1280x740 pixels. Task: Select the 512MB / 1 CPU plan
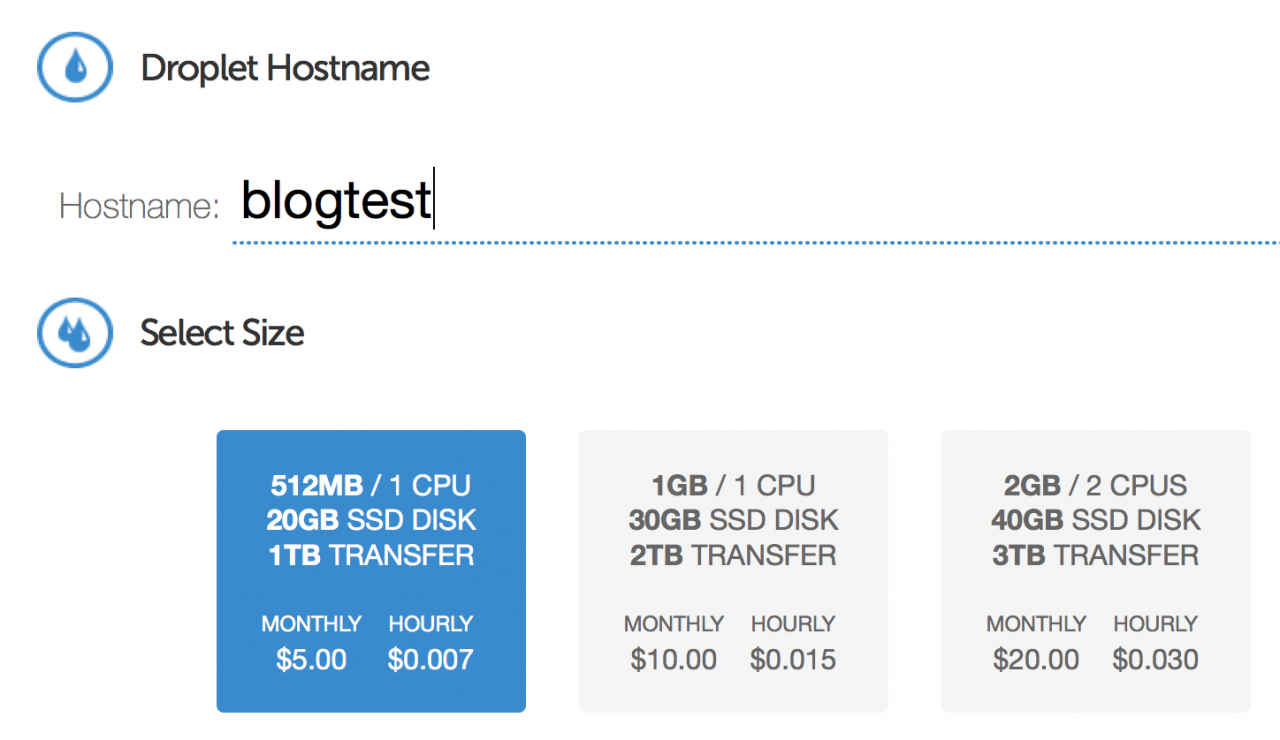[371, 571]
